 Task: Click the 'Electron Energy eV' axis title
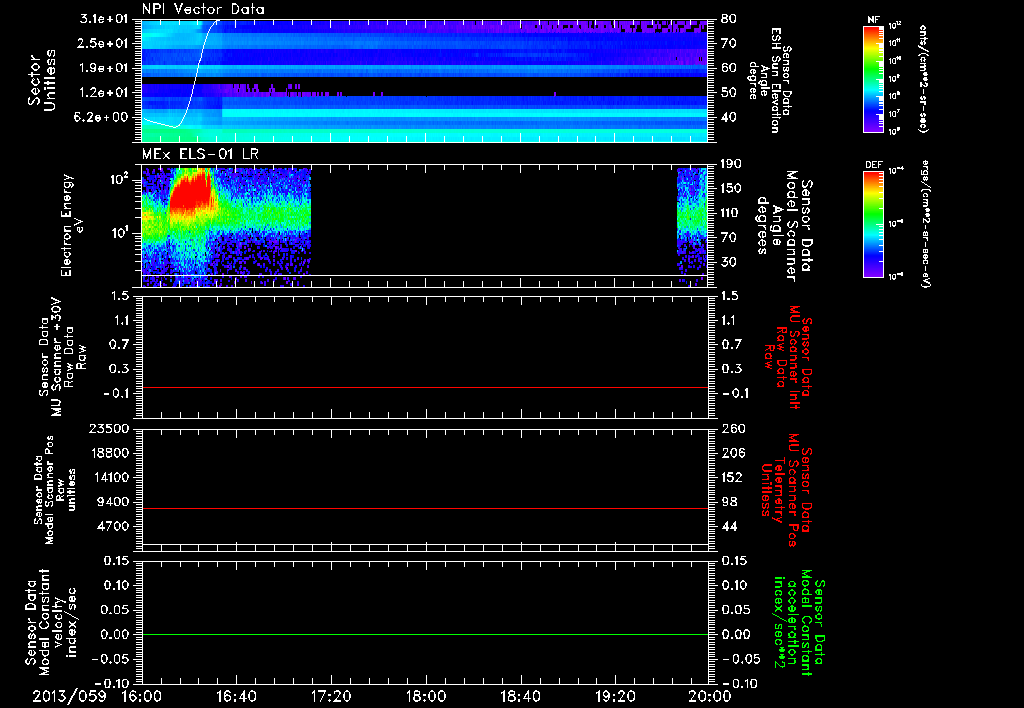coord(73,225)
